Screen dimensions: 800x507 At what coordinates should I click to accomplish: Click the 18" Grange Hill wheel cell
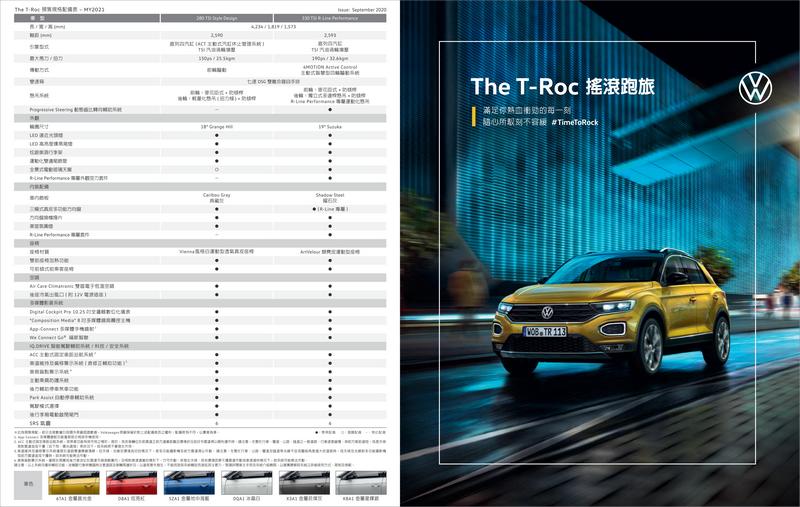click(x=217, y=126)
